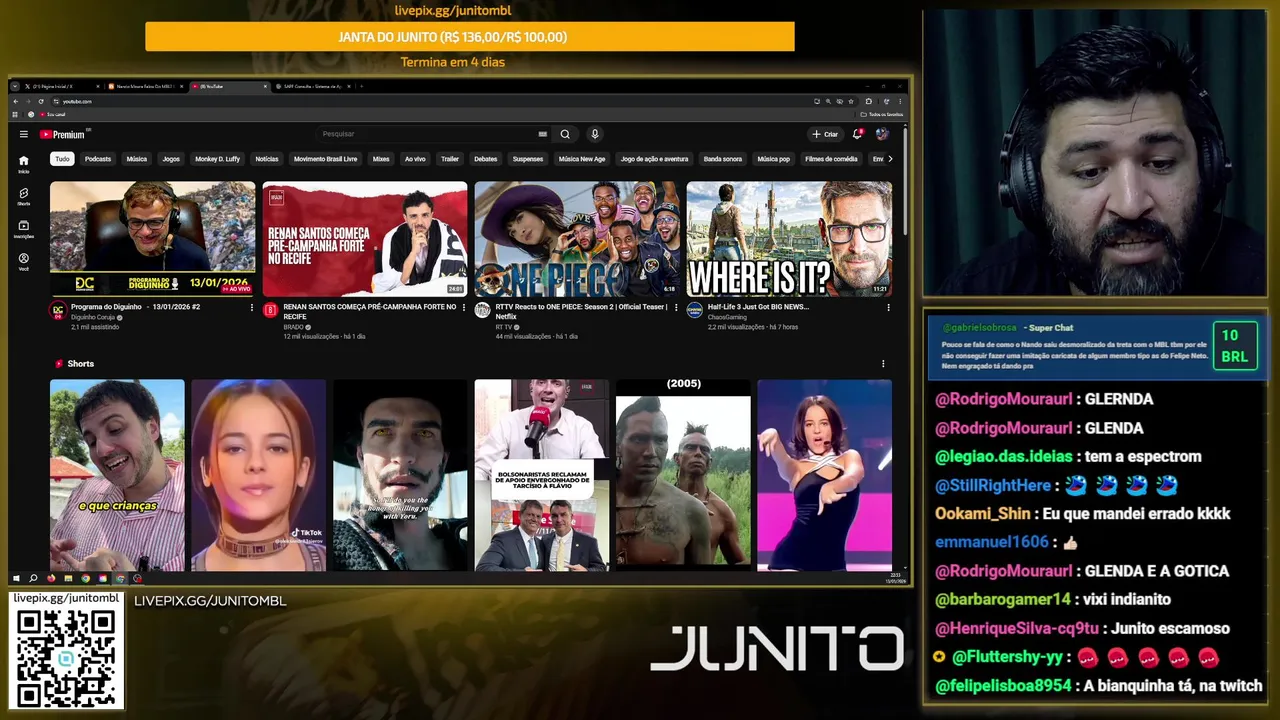Open the on-screen keyboard icon in search
Image resolution: width=1280 pixels, height=720 pixels.
(543, 134)
